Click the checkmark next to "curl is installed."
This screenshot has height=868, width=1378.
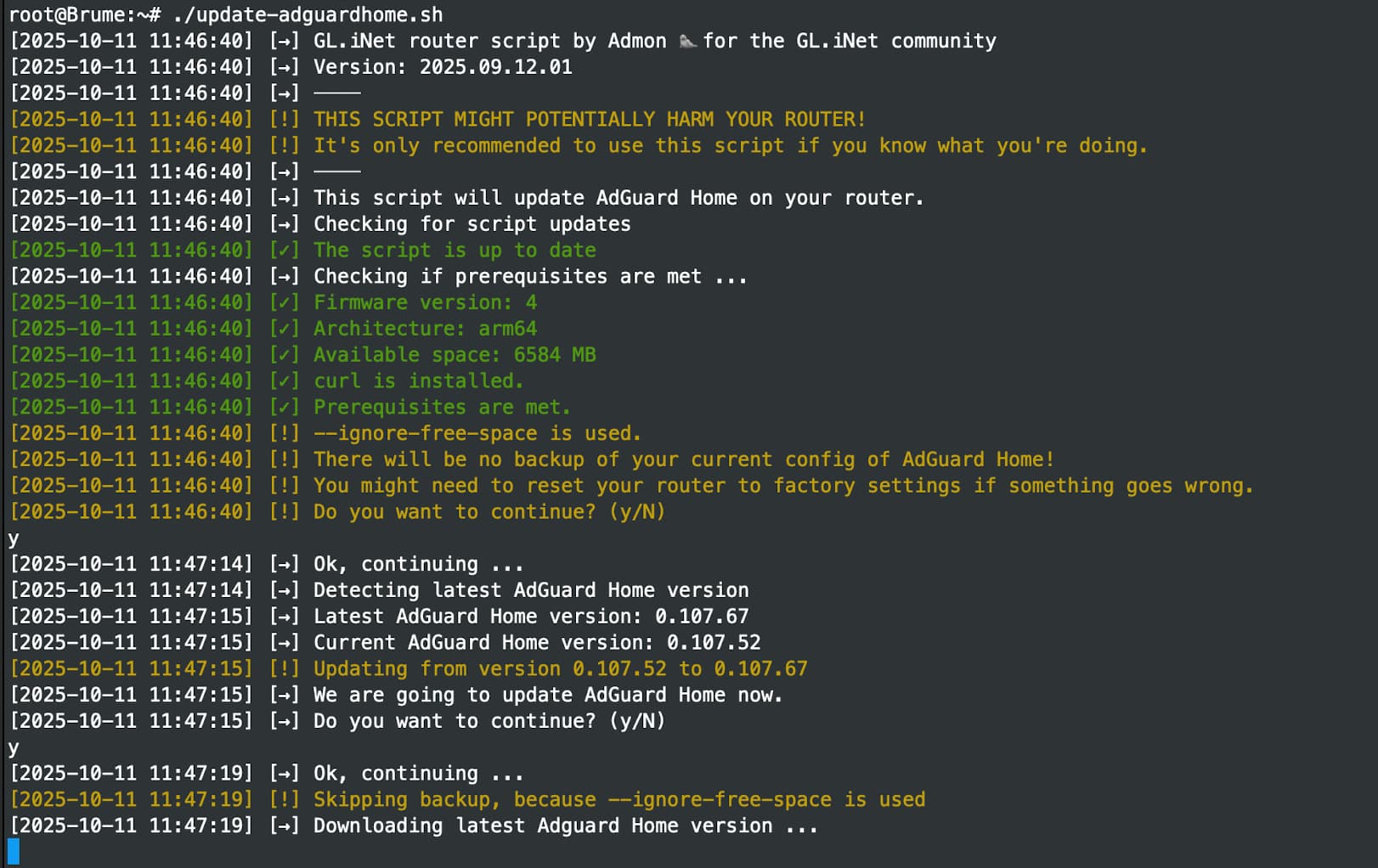[284, 381]
